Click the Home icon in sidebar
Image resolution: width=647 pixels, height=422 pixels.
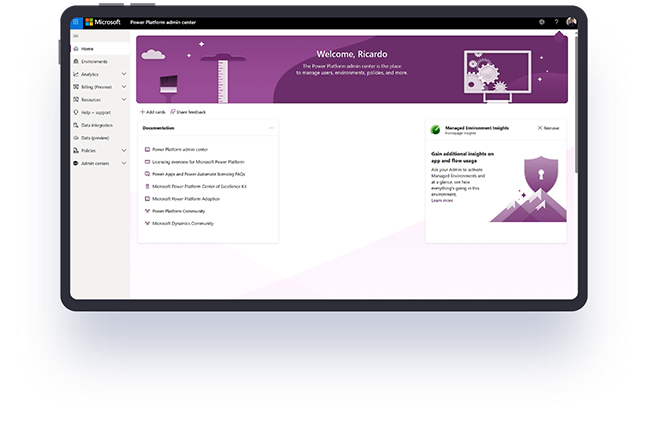76,49
